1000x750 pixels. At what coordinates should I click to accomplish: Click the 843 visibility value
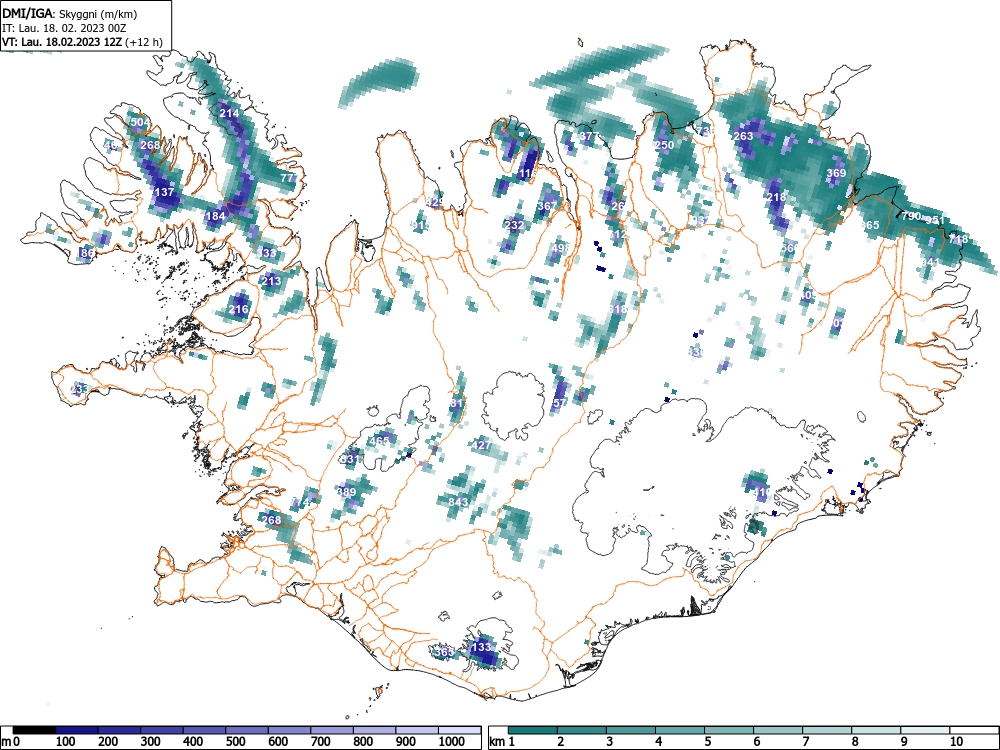[x=458, y=502]
